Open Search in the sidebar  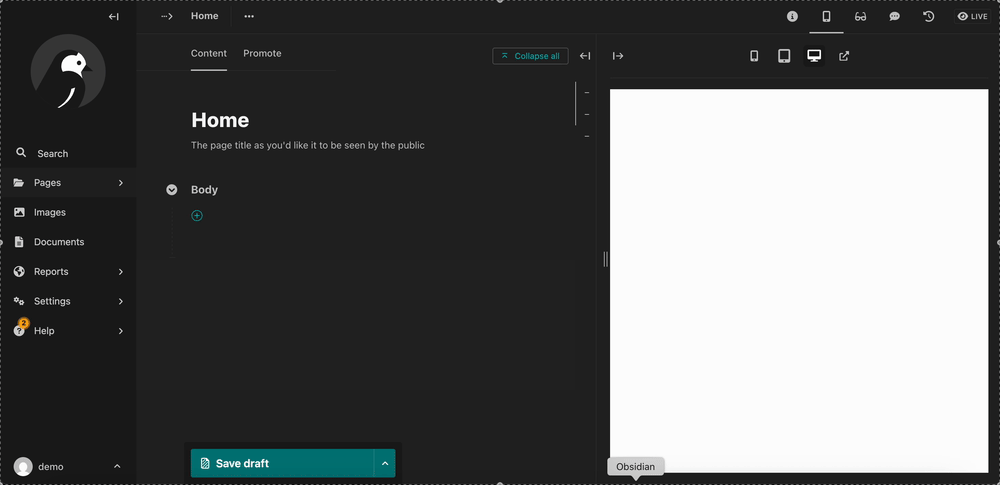[x=68, y=153]
